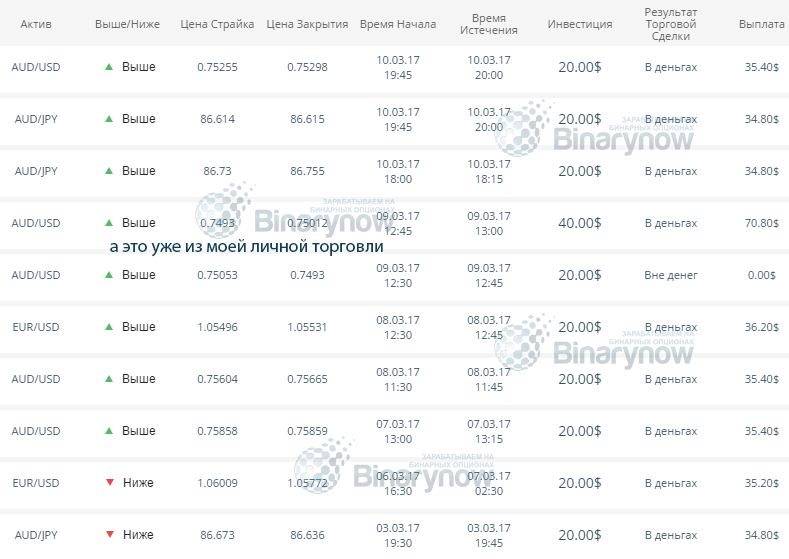Click green up arrow beside strike 86.614
Screen dimensions: 789x559
pos(110,119)
